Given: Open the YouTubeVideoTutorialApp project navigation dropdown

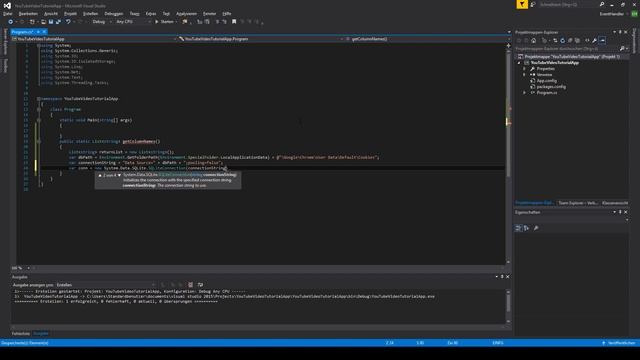Looking at the screenshot, I should pyautogui.click(x=94, y=39).
